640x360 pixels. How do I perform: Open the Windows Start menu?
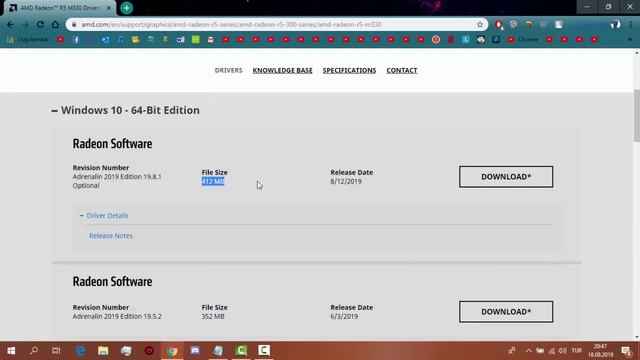[11, 351]
